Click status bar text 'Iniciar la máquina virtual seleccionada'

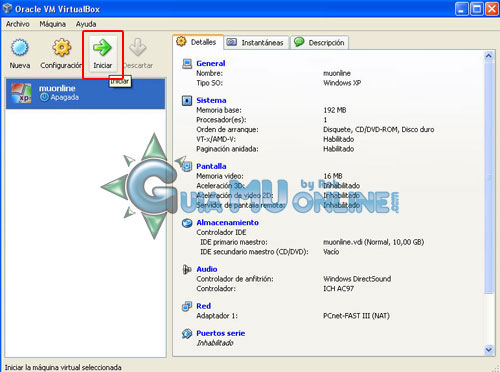(x=63, y=367)
